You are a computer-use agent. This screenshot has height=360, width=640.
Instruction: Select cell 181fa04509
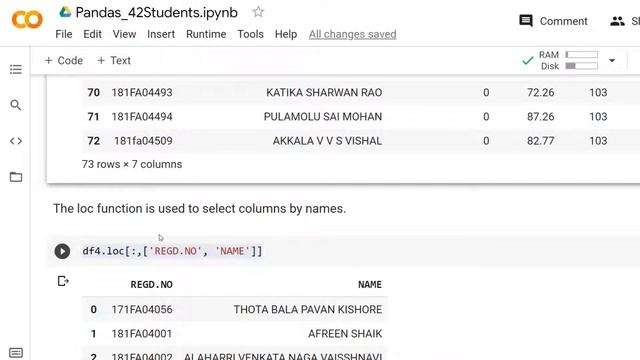[143, 141]
